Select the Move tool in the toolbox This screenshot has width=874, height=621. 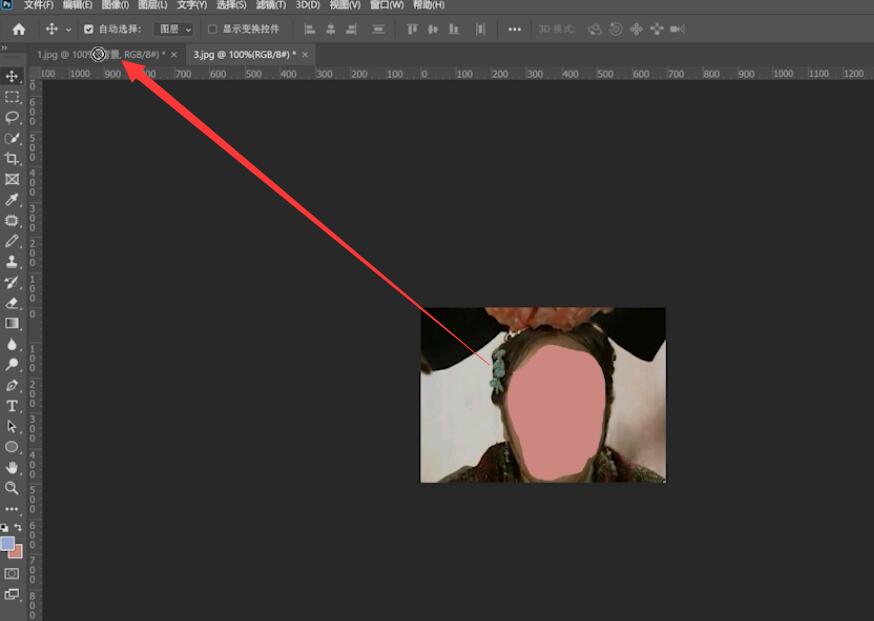tap(12, 76)
